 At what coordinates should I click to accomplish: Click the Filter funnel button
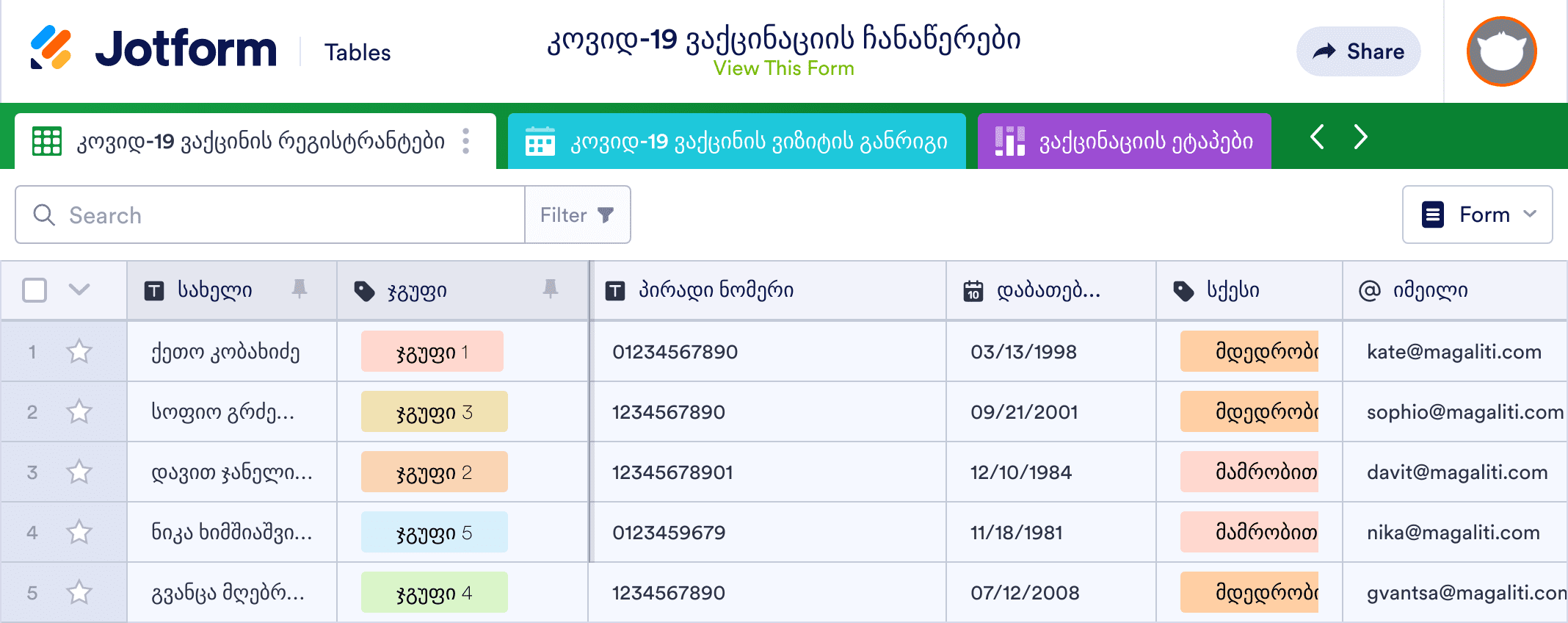point(577,215)
